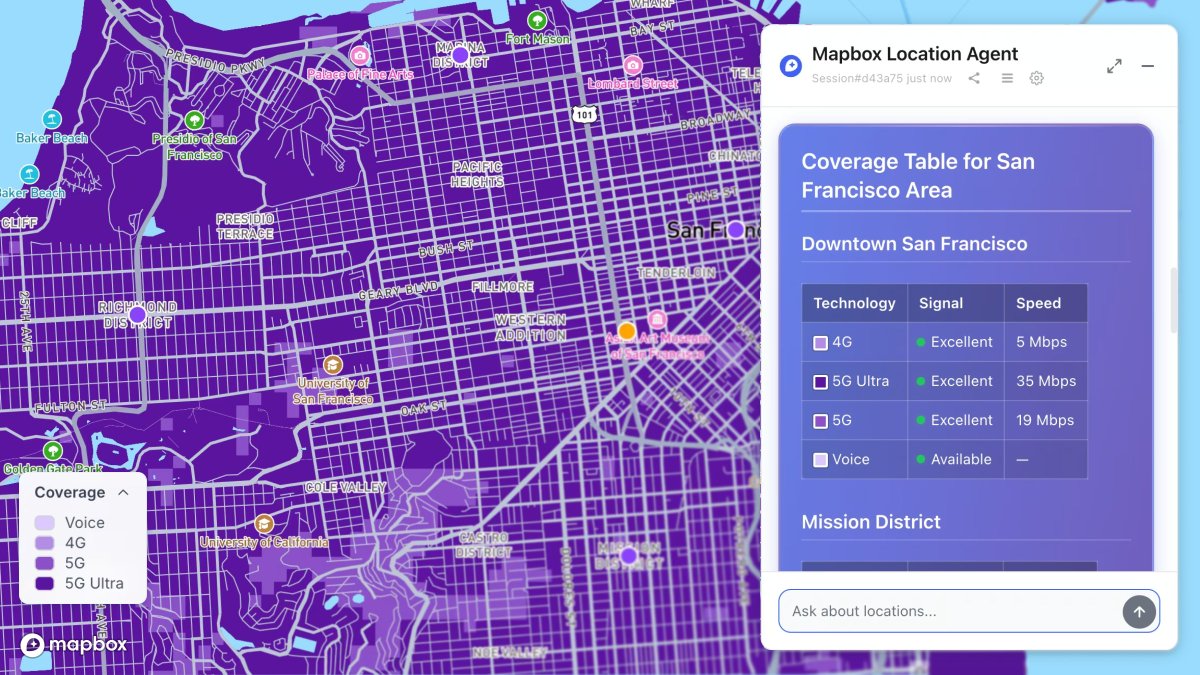Click the Presidio of San Francisco park icon
1200x675 pixels.
(x=195, y=120)
